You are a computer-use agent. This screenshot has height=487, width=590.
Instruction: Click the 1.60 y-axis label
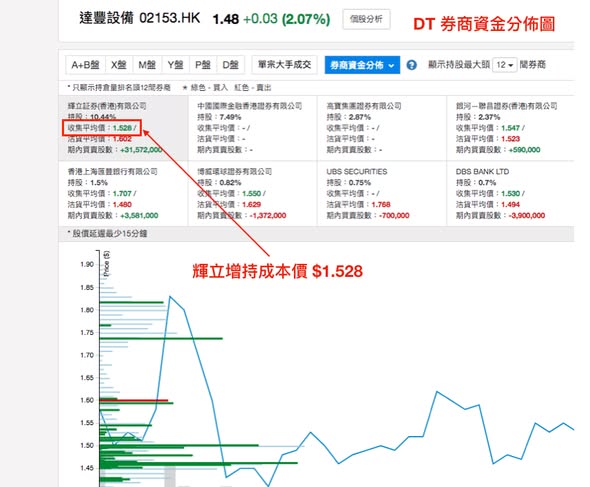pyautogui.click(x=87, y=400)
